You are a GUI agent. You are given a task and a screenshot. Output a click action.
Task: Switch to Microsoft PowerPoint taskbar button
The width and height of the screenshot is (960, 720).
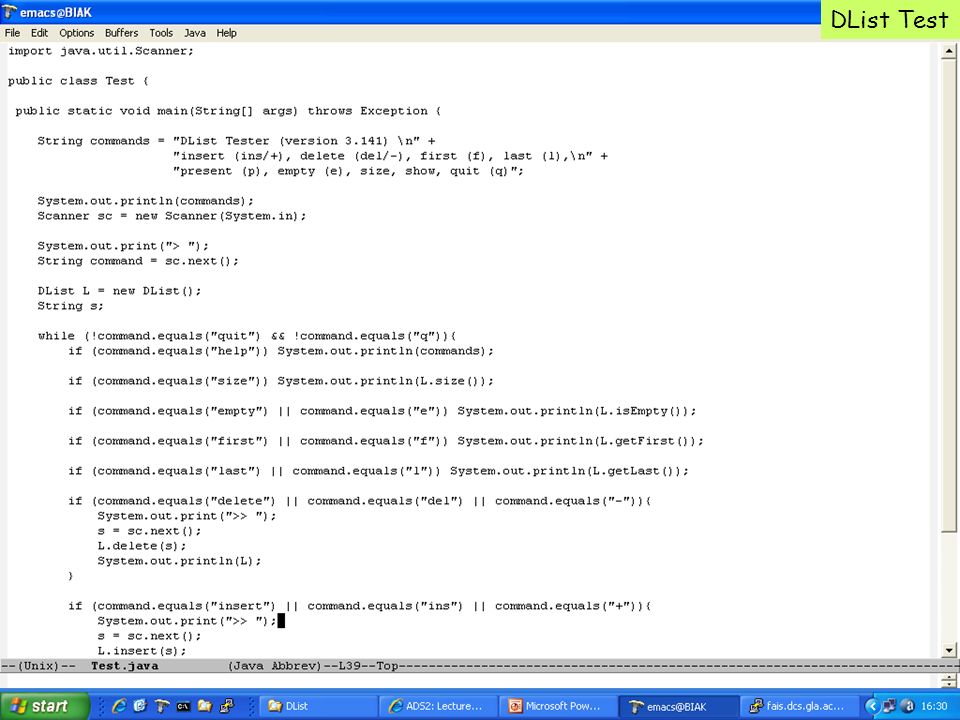point(558,706)
